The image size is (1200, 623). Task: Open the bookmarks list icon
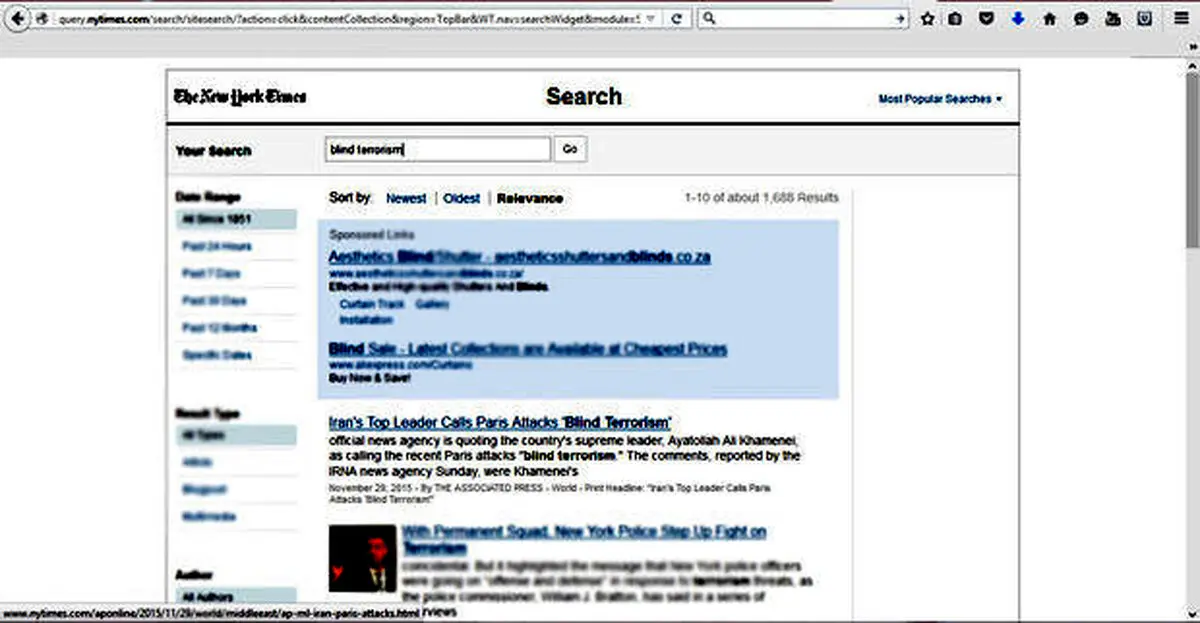coord(957,19)
